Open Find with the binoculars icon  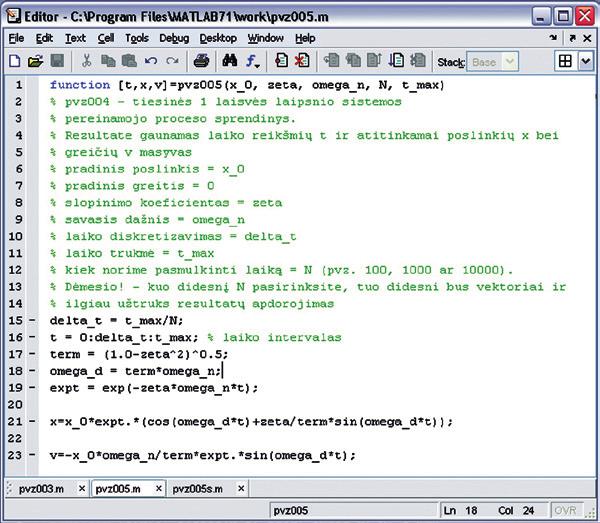point(230,61)
